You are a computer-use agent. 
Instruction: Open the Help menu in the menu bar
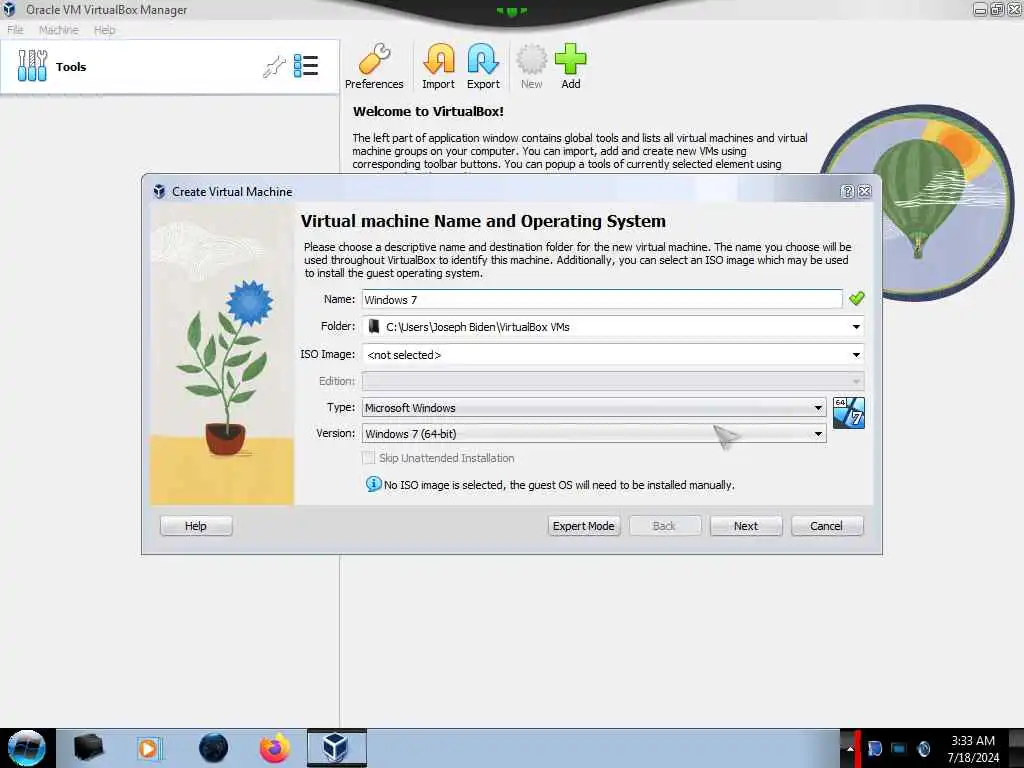tap(104, 30)
